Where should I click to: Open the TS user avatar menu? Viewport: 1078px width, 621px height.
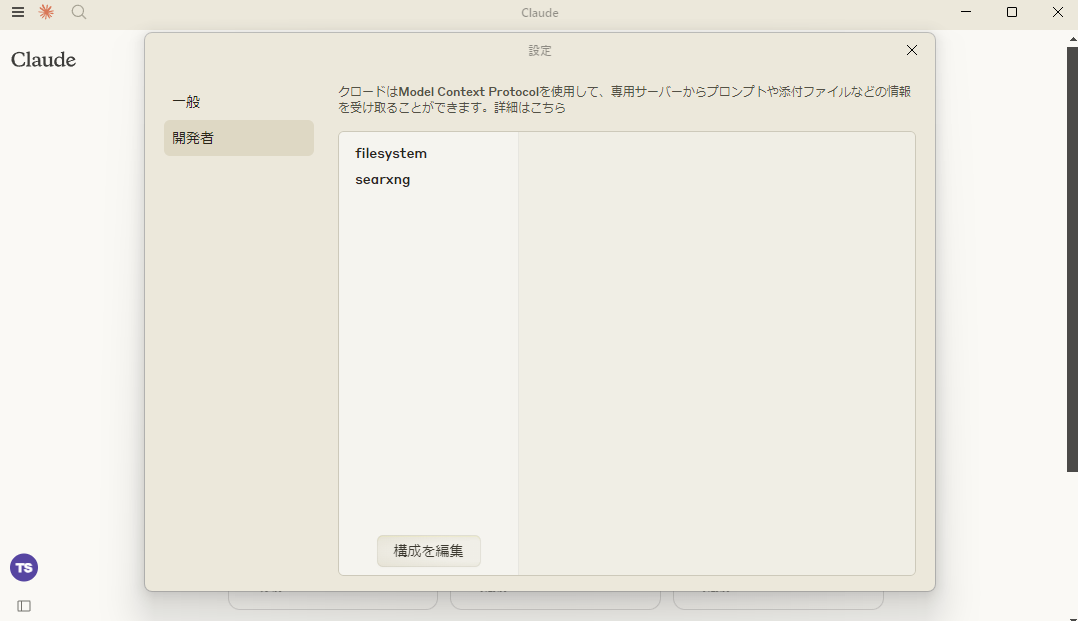(x=24, y=567)
